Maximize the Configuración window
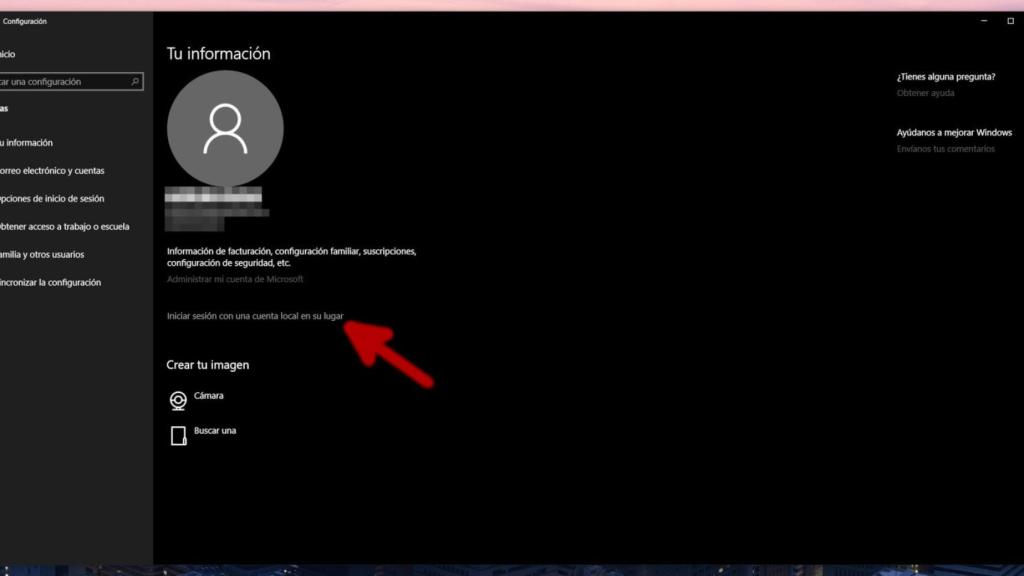 point(1010,21)
